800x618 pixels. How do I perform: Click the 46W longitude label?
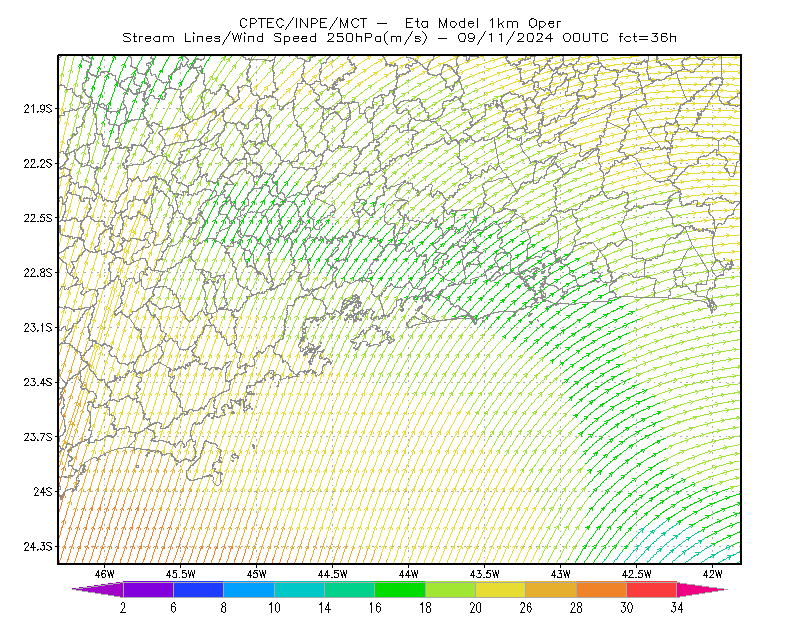tap(105, 574)
